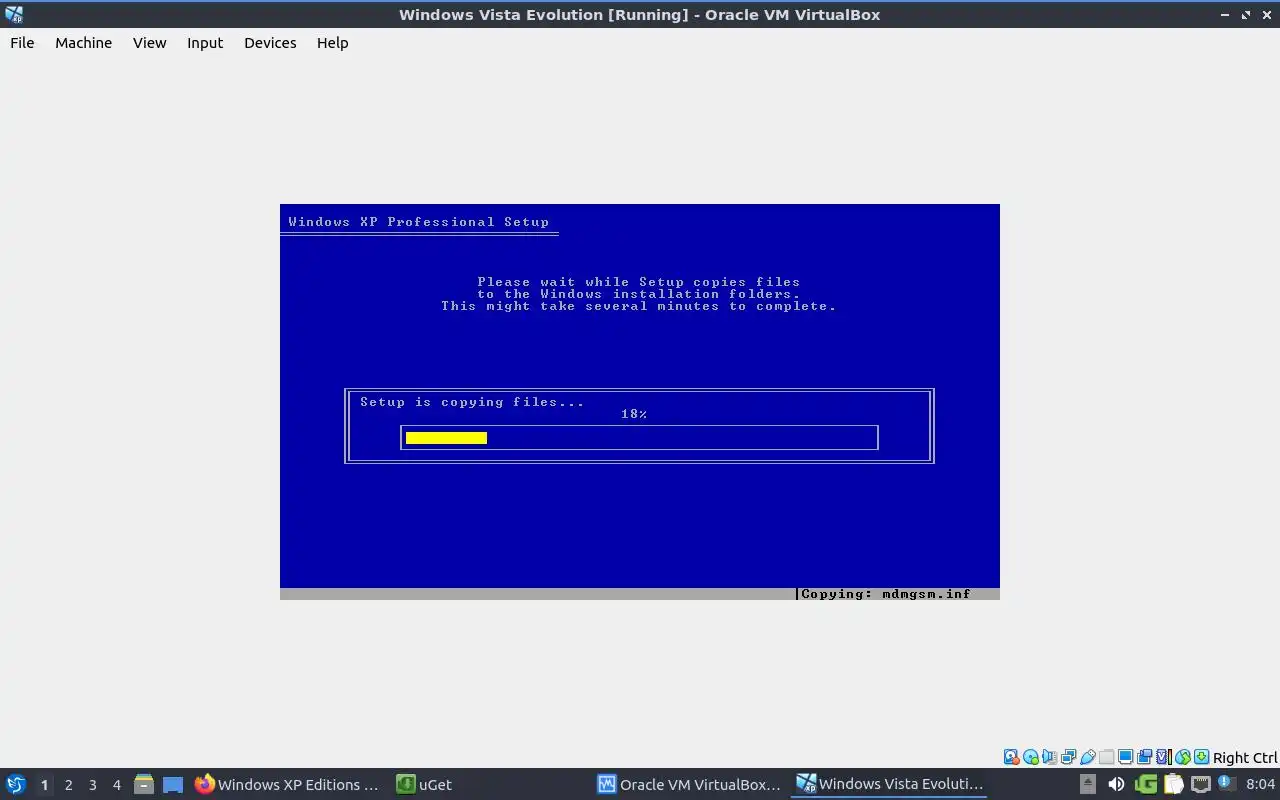The image size is (1280, 800).
Task: Open the file manager from the panel
Action: (143, 784)
